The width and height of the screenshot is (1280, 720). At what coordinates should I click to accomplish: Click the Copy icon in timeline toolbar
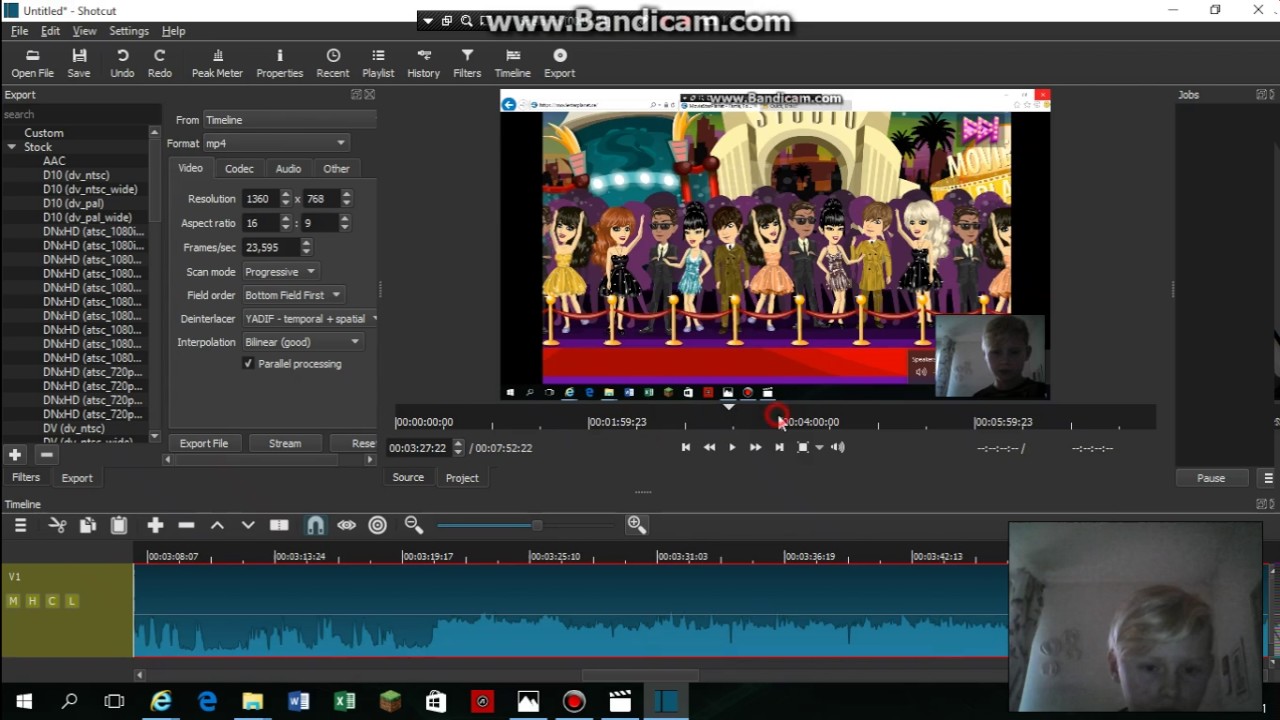pyautogui.click(x=88, y=525)
